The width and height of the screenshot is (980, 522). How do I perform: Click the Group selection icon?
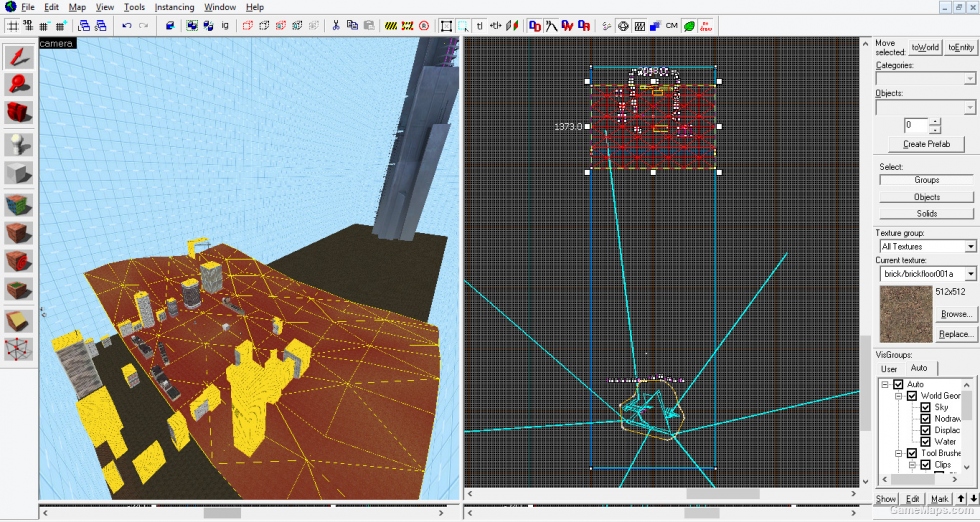pos(192,26)
